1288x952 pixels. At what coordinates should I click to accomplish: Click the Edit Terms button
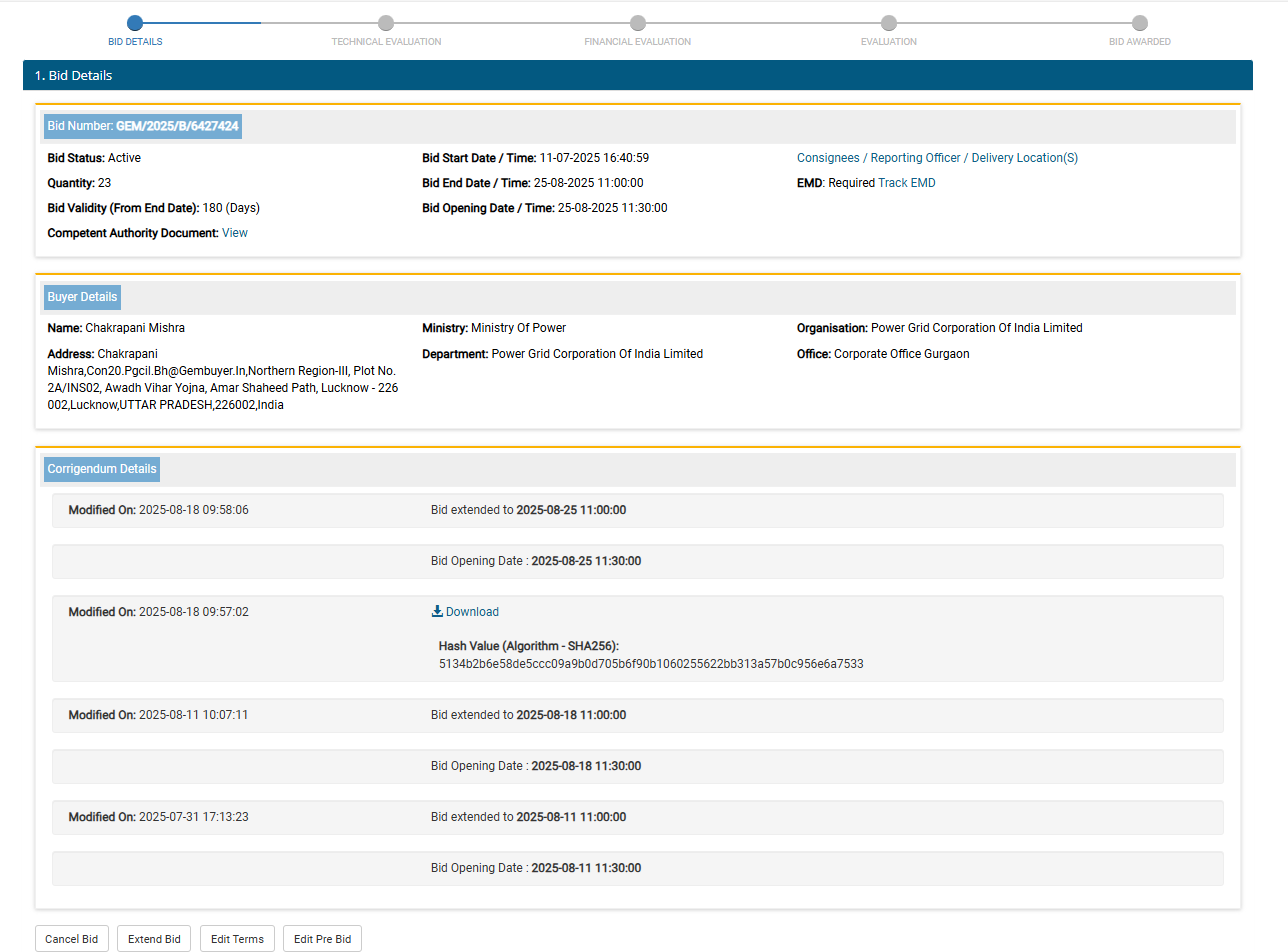237,939
